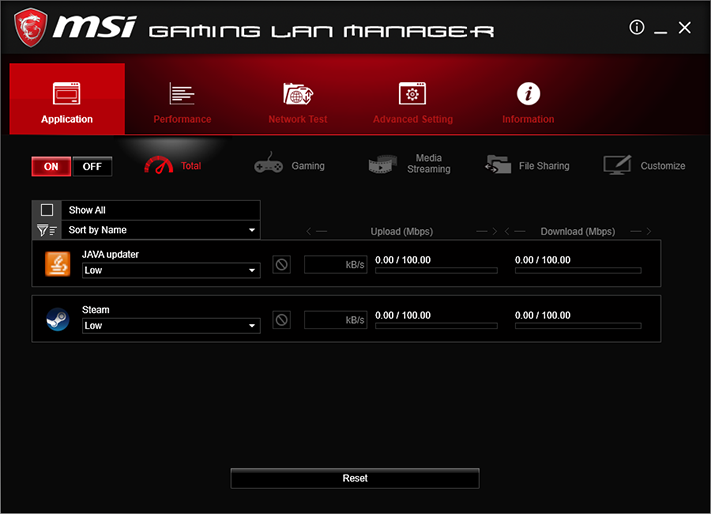Select the Media Streaming film mode
Viewport: 711px width, 514px height.
409,164
